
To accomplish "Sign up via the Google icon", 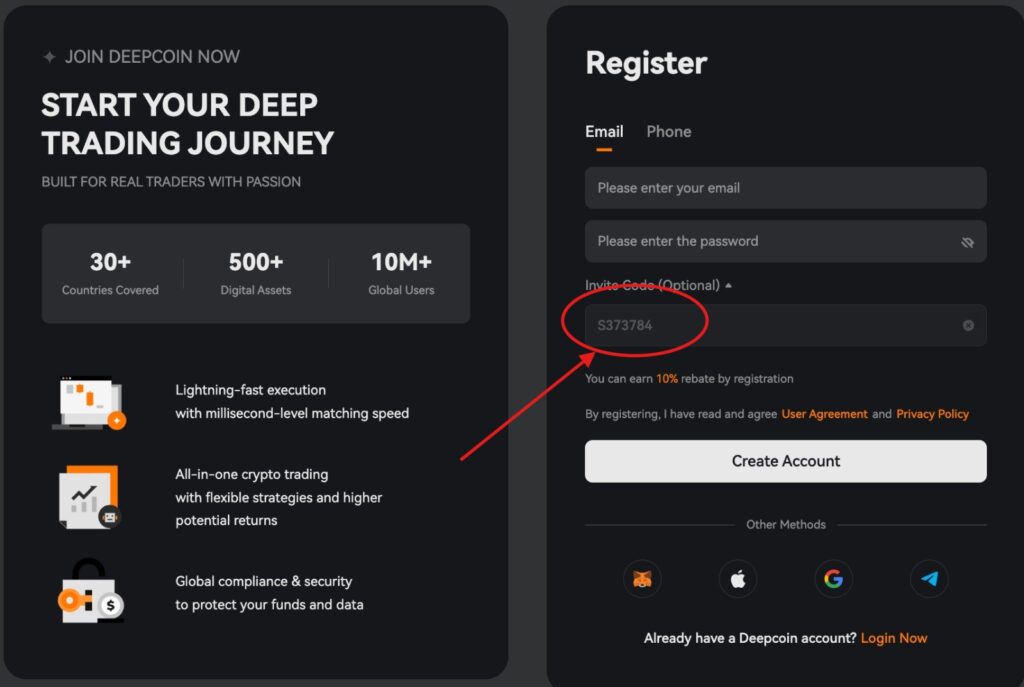I will point(833,578).
